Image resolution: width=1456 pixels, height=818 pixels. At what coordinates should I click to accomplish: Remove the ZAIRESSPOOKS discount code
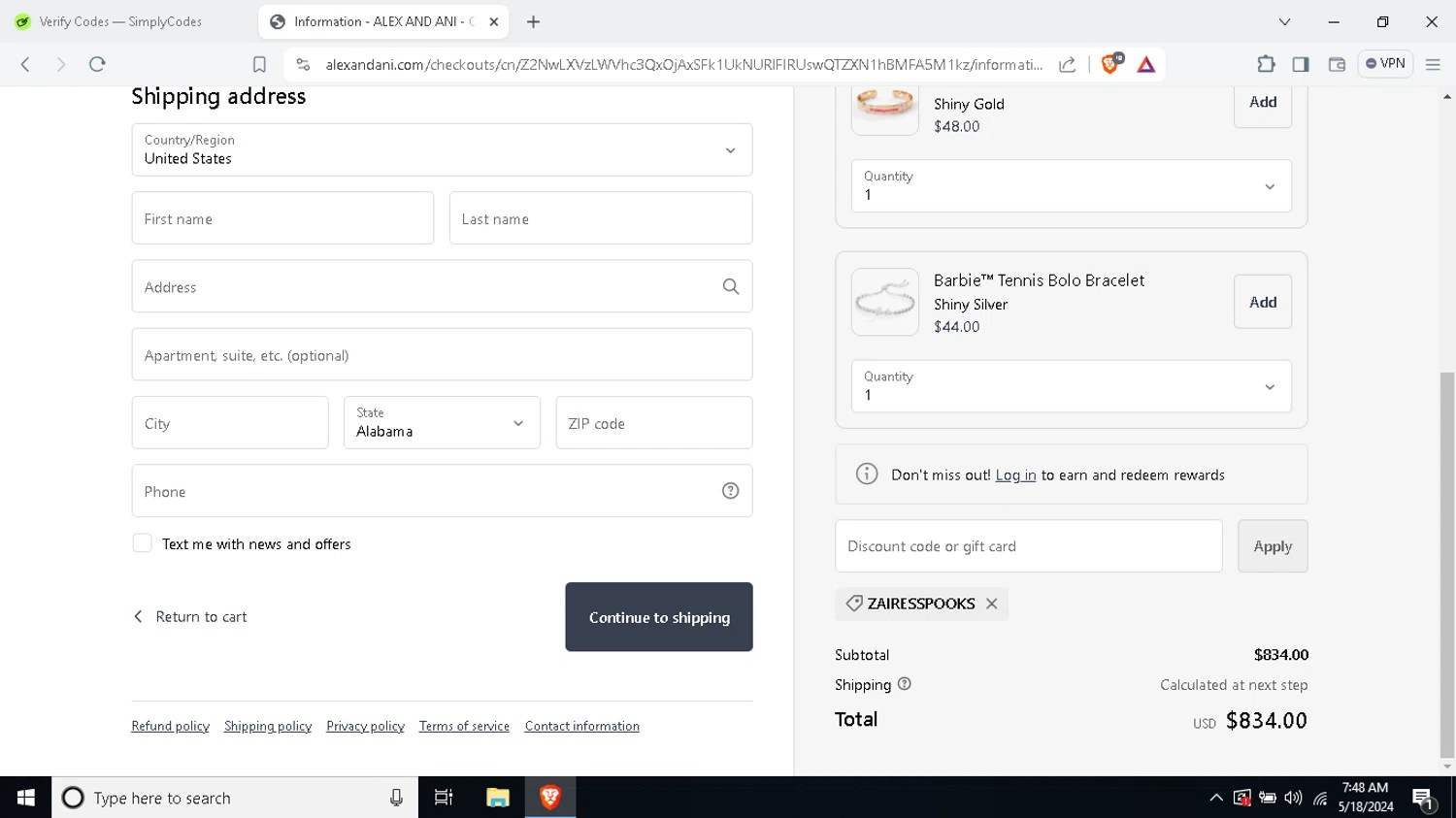pyautogui.click(x=991, y=604)
